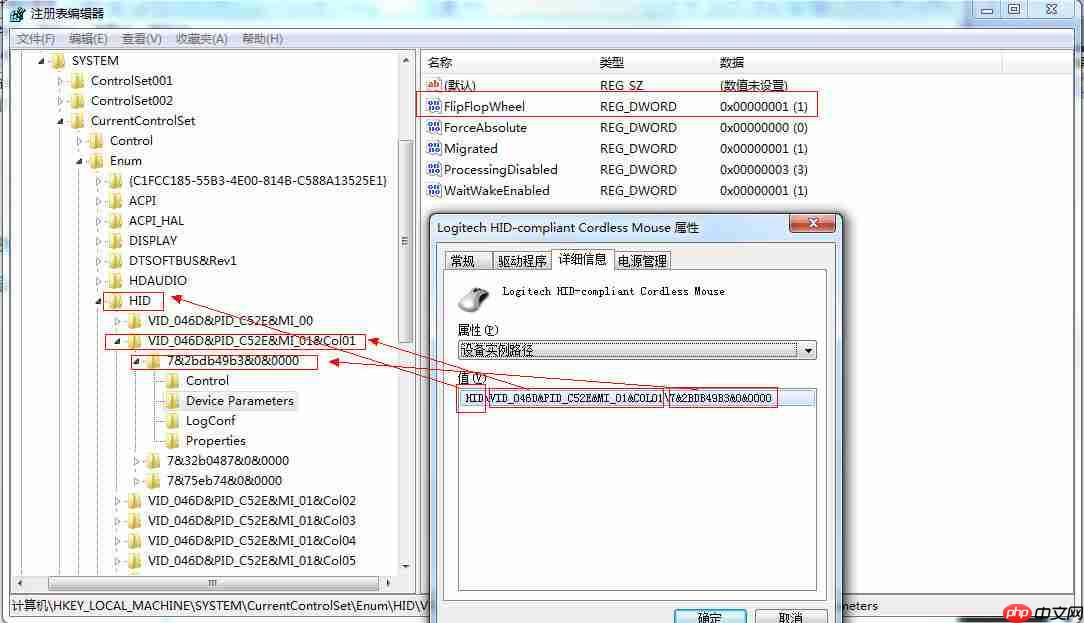
Task: Click the HID folder icon
Action: (115, 301)
